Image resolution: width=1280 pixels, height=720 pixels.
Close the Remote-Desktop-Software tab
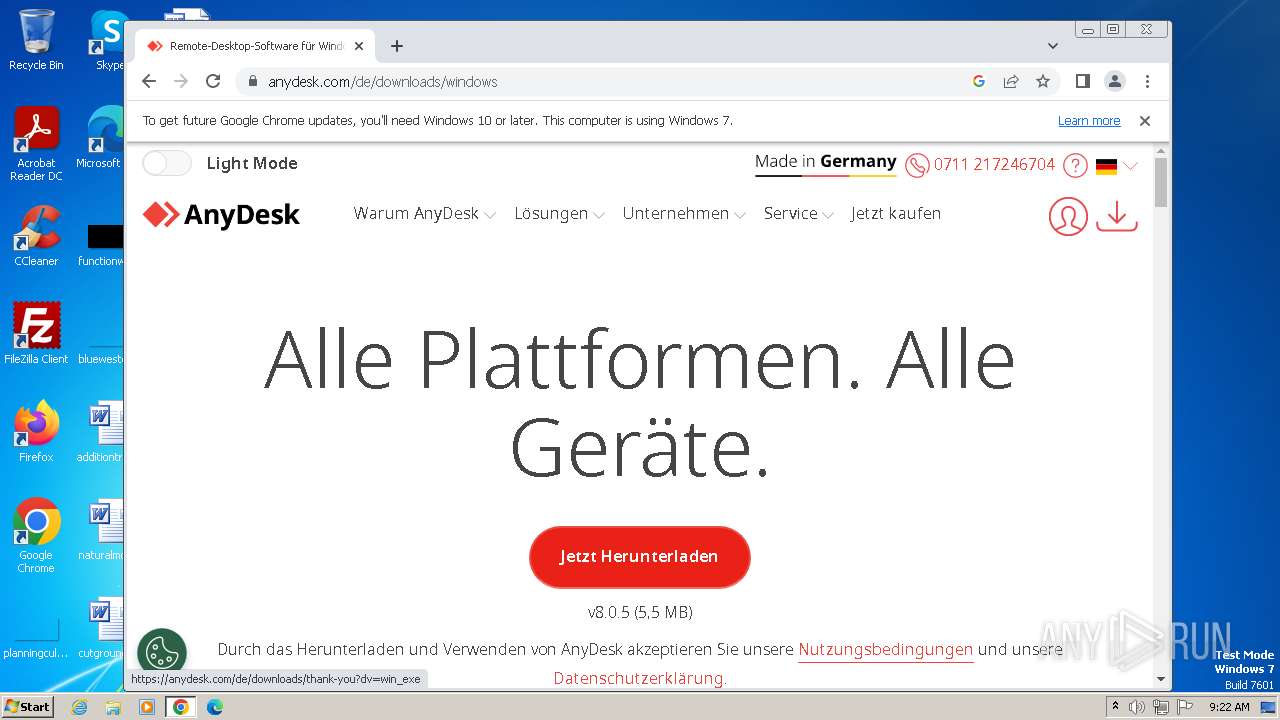pyautogui.click(x=359, y=46)
